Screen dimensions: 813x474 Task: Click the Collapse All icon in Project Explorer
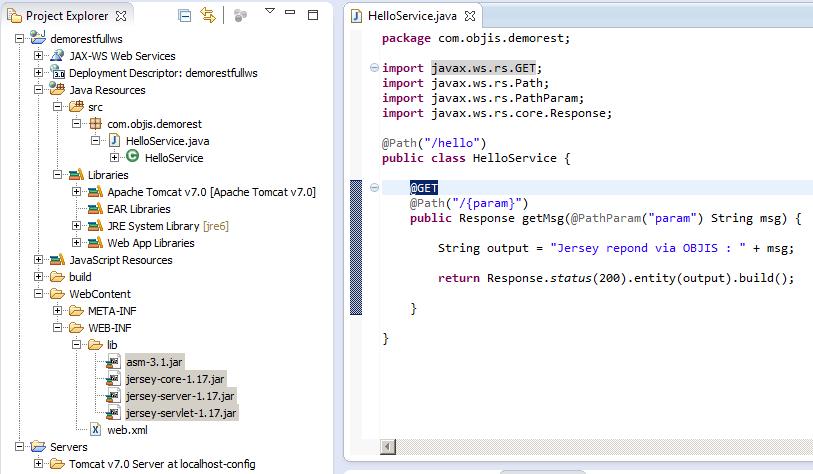[x=185, y=16]
